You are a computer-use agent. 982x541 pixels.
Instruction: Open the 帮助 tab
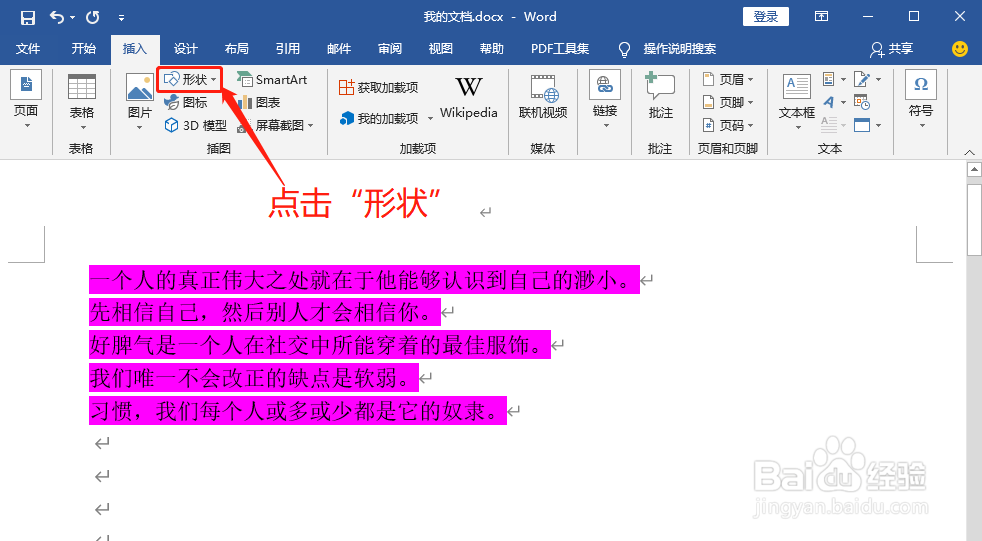(x=492, y=49)
